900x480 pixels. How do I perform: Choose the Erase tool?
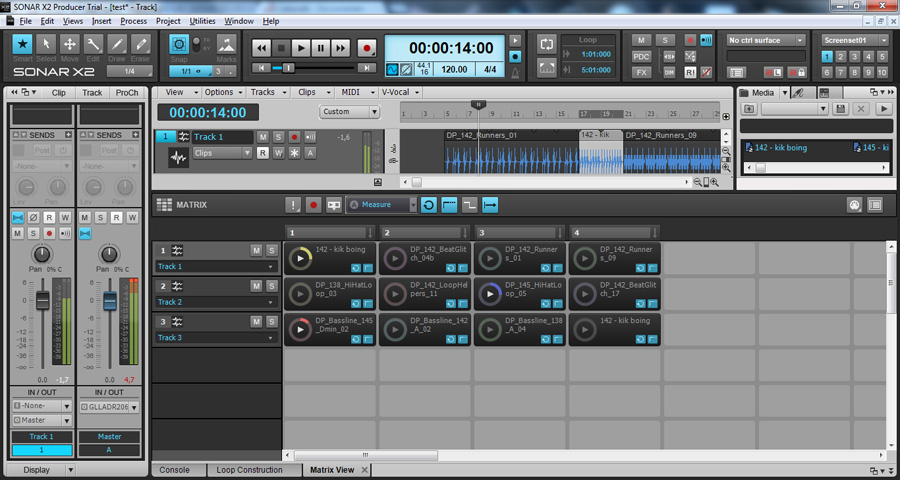pyautogui.click(x=141, y=44)
